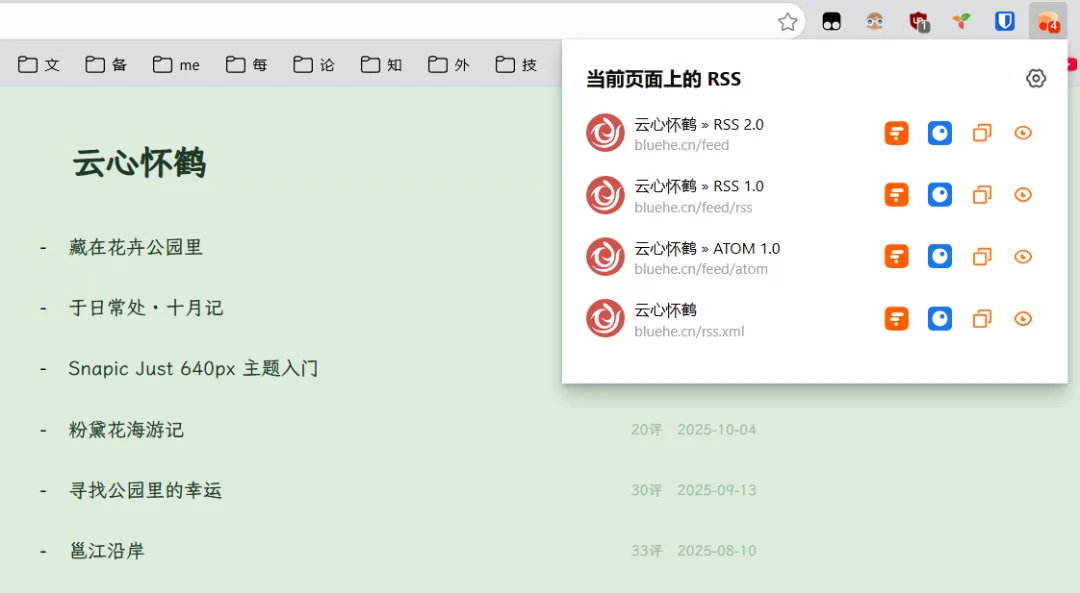Preview the RSS 1.0 feed with eye icon
The width and height of the screenshot is (1080, 593).
point(1022,195)
